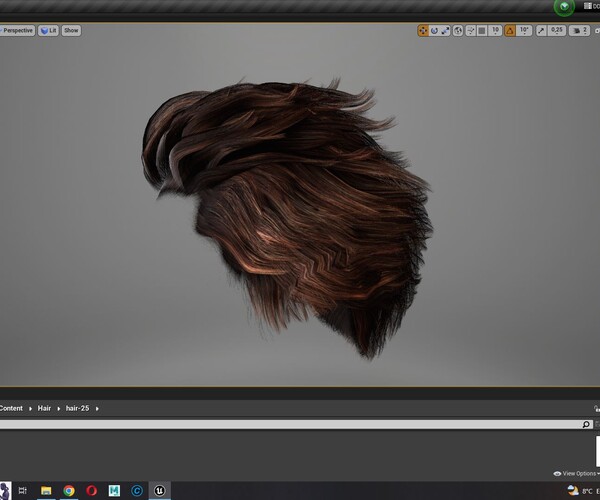Open Google Chrome from taskbar
Viewport: 600px width, 500px height.
69,490
